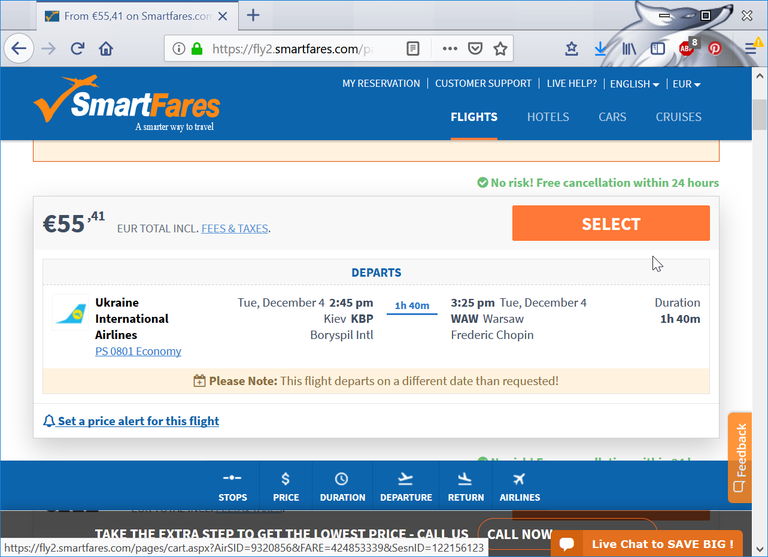The height and width of the screenshot is (557, 768).
Task: Open the FEES & TAXES link
Action: 235,229
